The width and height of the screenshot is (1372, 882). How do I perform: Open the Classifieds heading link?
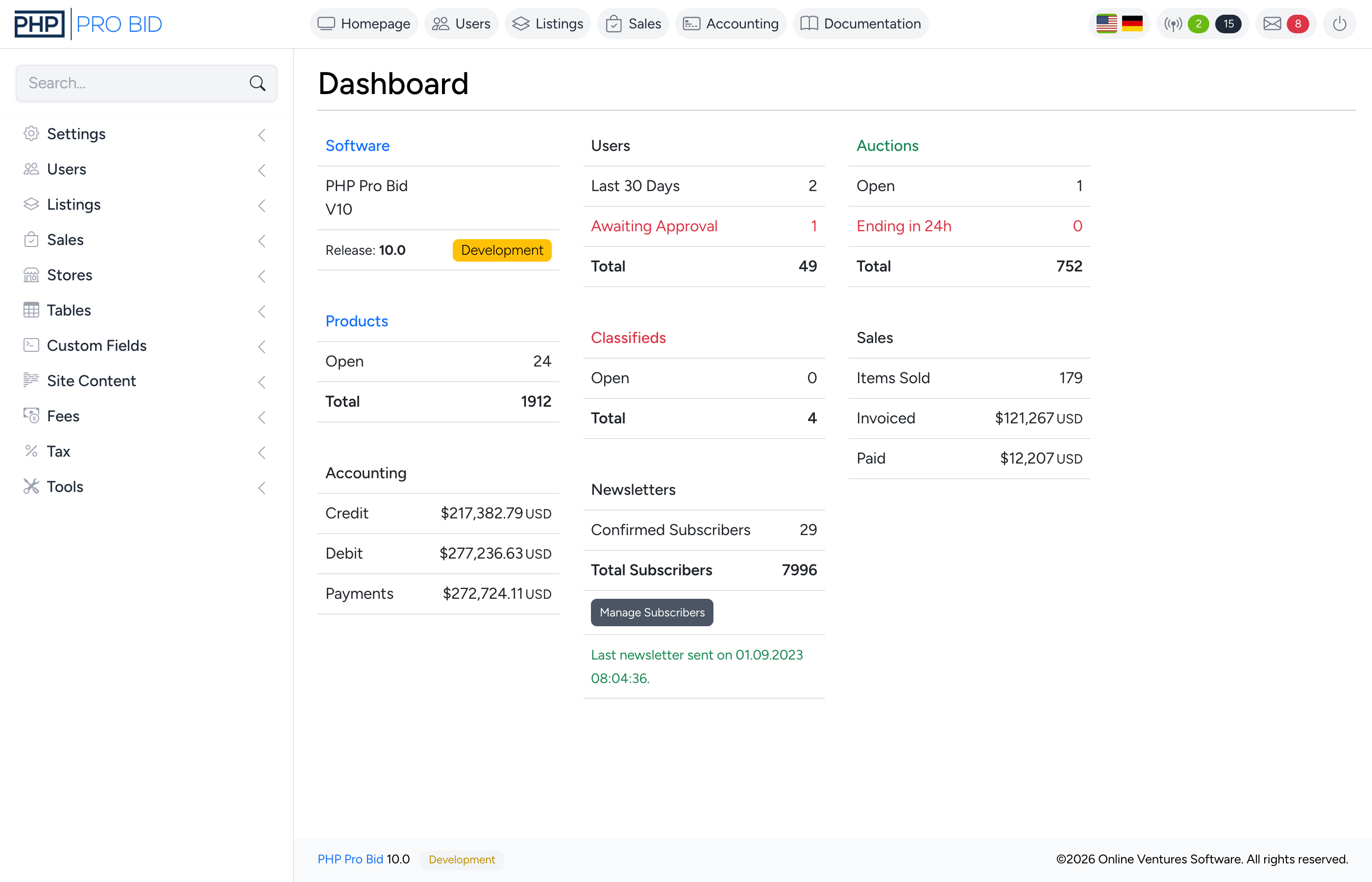[628, 337]
